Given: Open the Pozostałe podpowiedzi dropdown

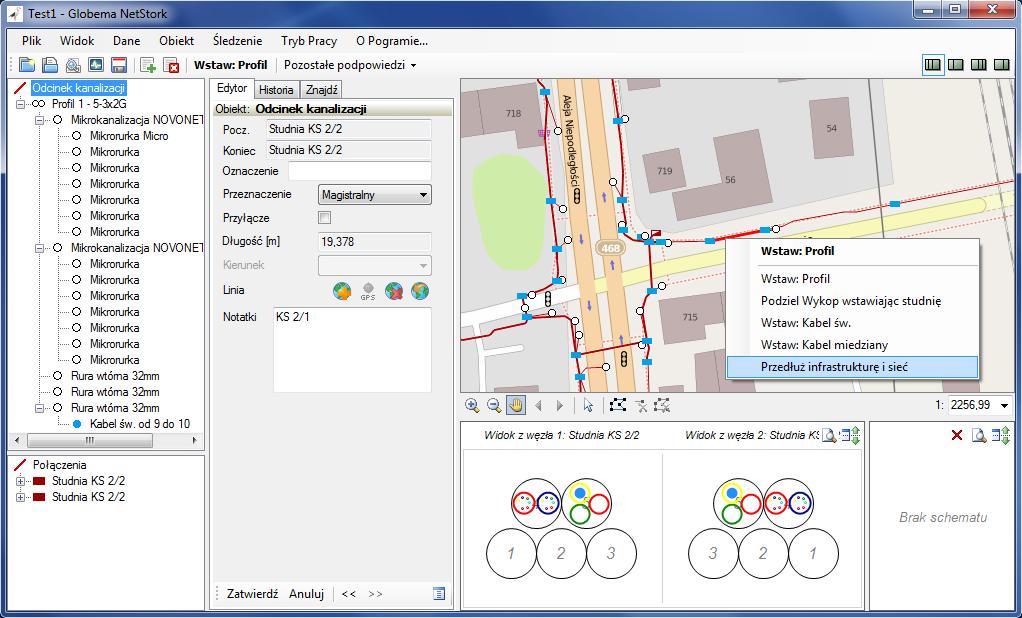Looking at the screenshot, I should [x=350, y=65].
